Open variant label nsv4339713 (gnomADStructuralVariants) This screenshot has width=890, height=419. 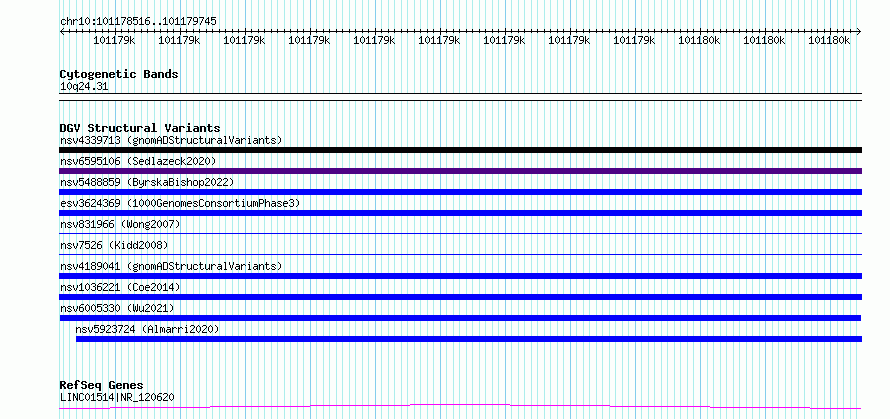point(171,140)
